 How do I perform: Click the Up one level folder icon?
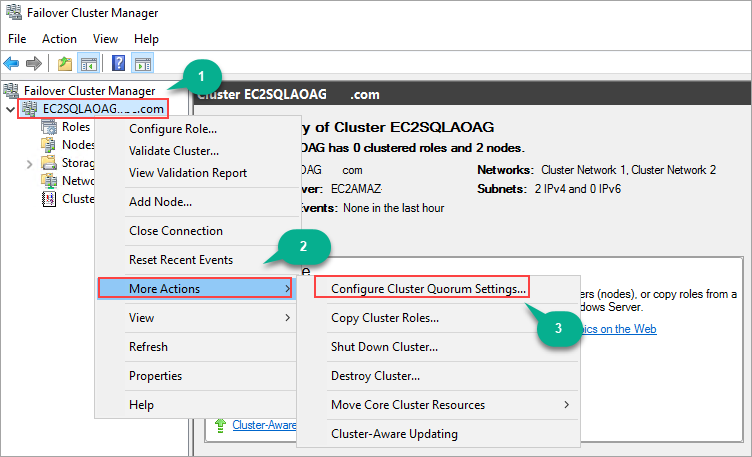point(65,63)
